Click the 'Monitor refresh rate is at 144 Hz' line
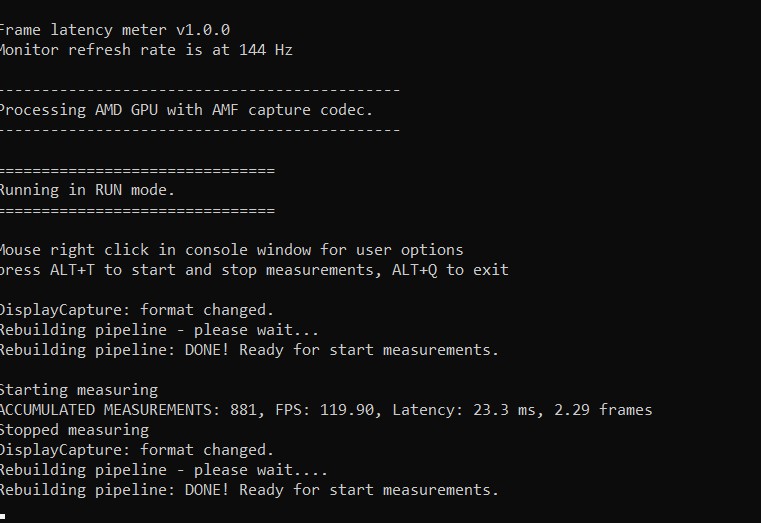761x523 pixels. point(146,50)
